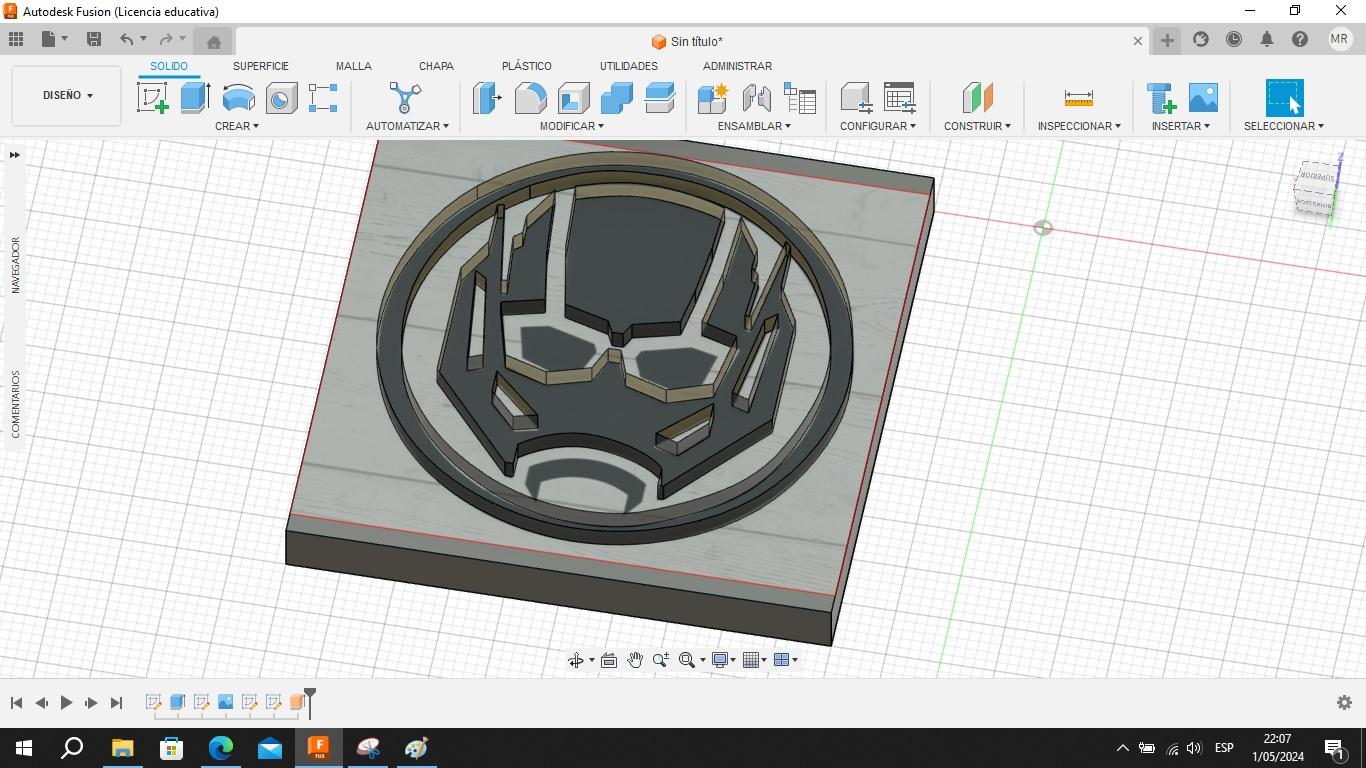Switch to the PLÁSTICO tab
The height and width of the screenshot is (768, 1366).
pos(526,66)
